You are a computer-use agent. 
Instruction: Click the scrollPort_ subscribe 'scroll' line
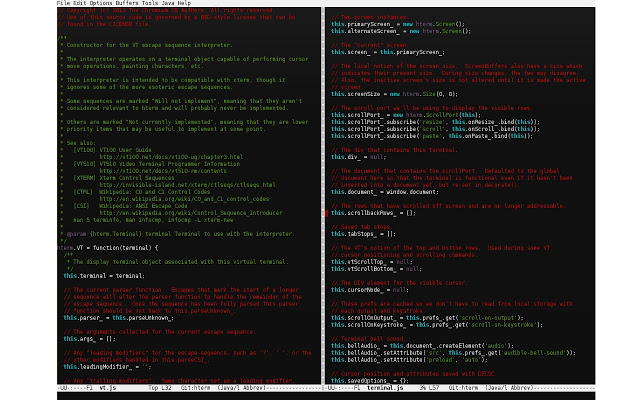point(436,129)
